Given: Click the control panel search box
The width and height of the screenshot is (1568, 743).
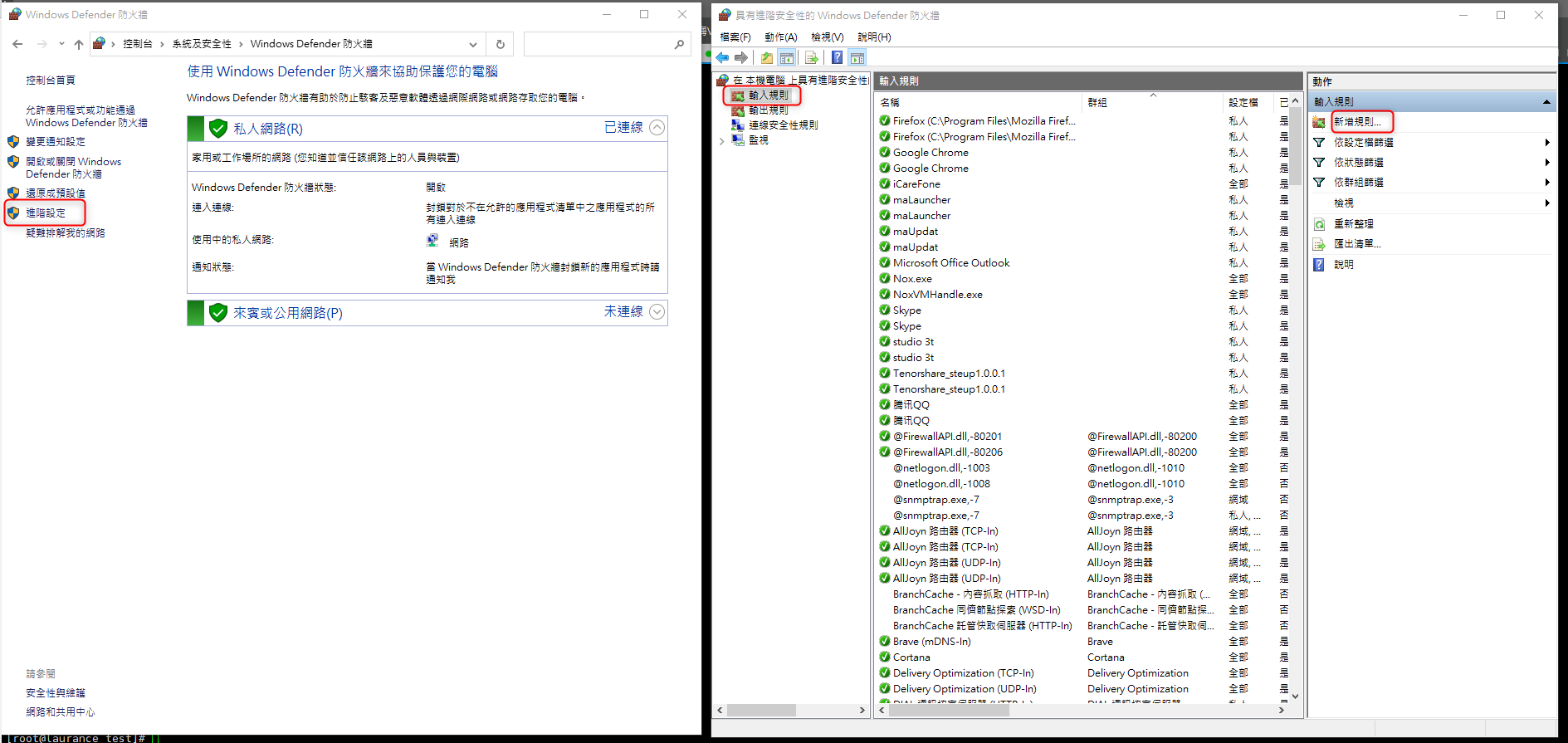Looking at the screenshot, I should (x=607, y=44).
